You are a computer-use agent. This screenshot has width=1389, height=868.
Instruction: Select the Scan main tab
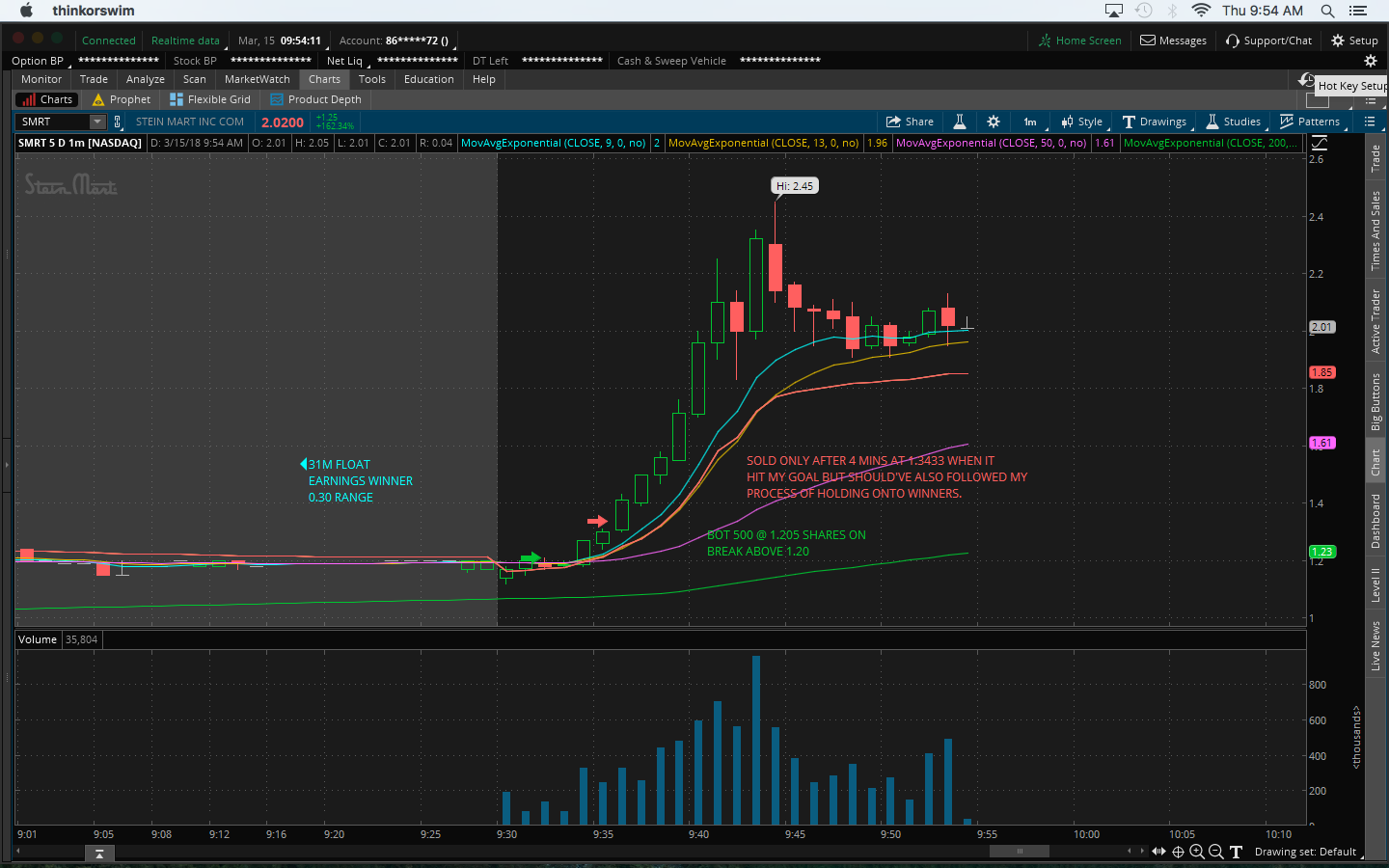pos(195,79)
